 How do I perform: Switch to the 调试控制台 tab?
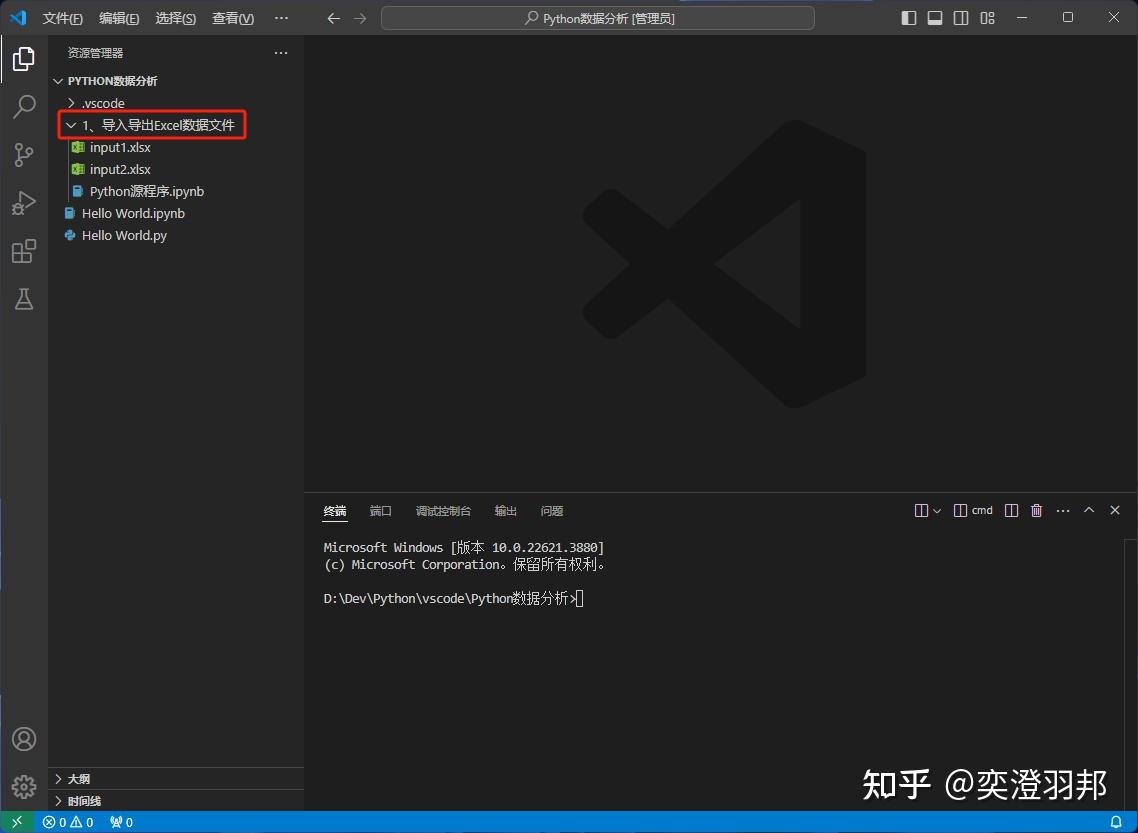(x=443, y=510)
